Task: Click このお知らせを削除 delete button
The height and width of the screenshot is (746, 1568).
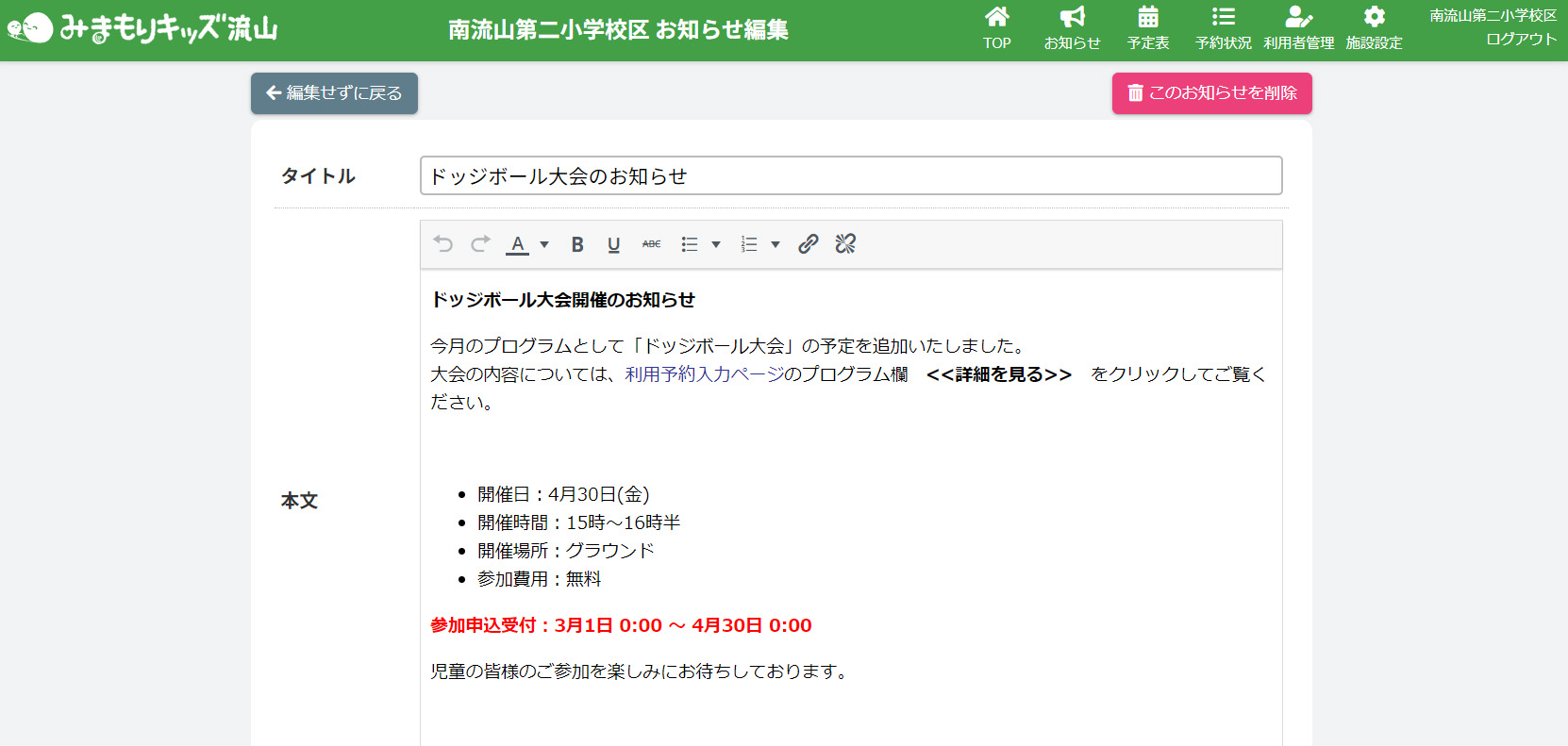Action: [1211, 93]
